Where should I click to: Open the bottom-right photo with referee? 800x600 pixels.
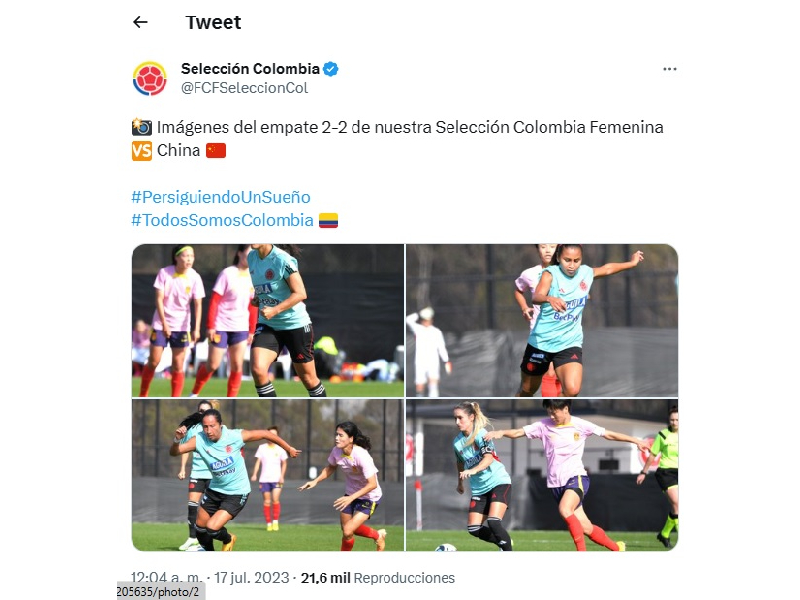click(x=542, y=475)
